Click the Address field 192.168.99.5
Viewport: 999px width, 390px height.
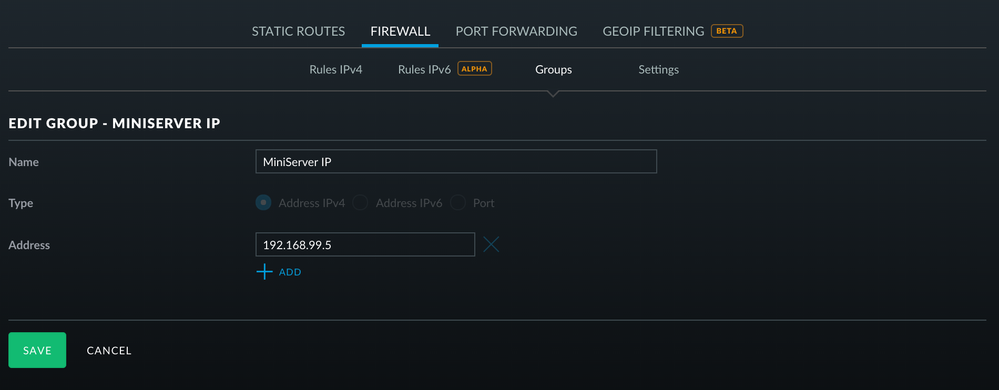365,245
